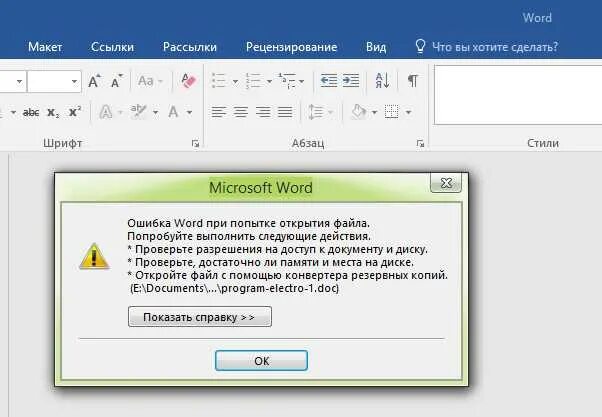Toggle Center alignment paragraph icon
Image resolution: width=602 pixels, height=417 pixels.
tap(241, 112)
